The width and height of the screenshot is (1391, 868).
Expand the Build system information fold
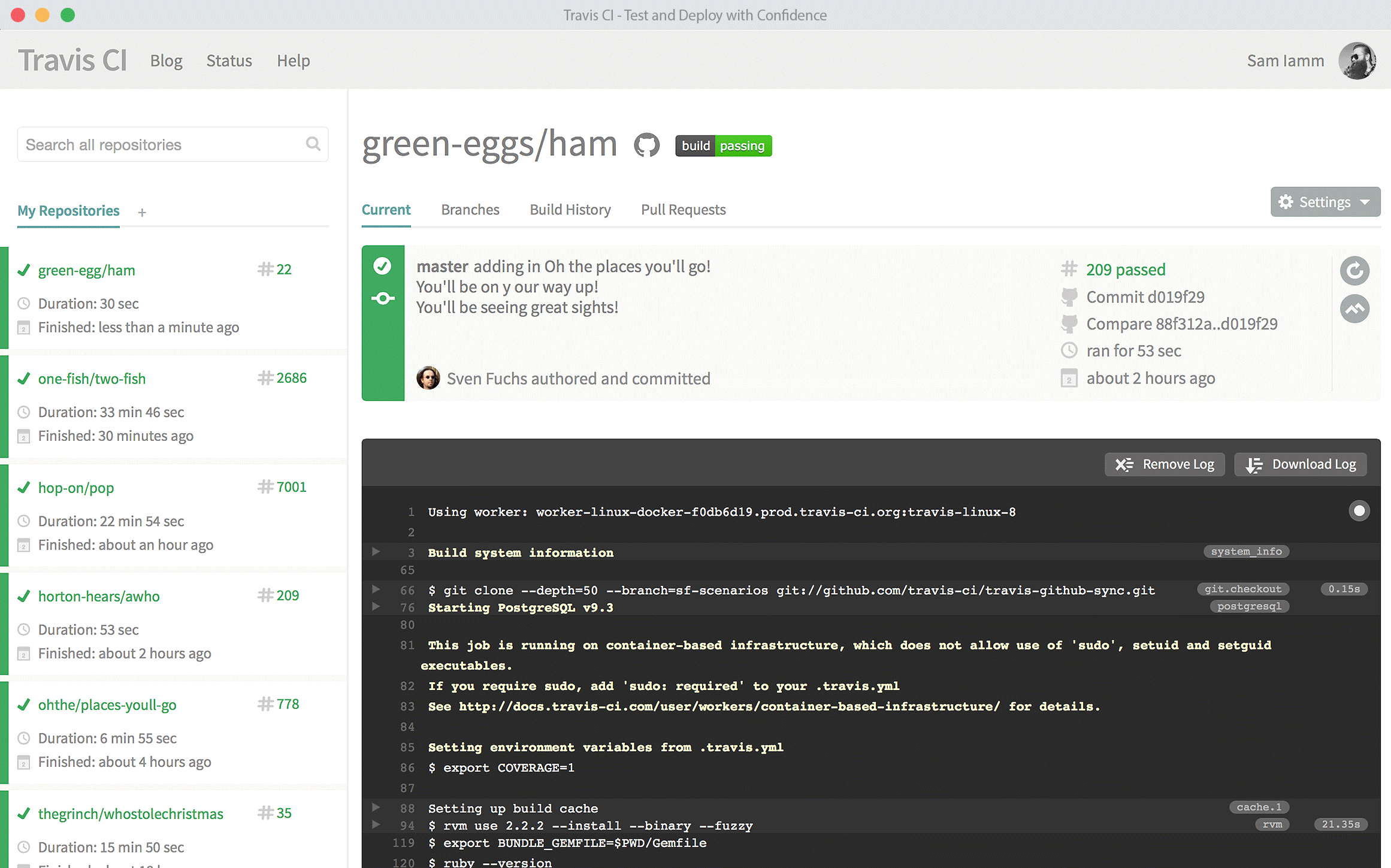tap(376, 552)
